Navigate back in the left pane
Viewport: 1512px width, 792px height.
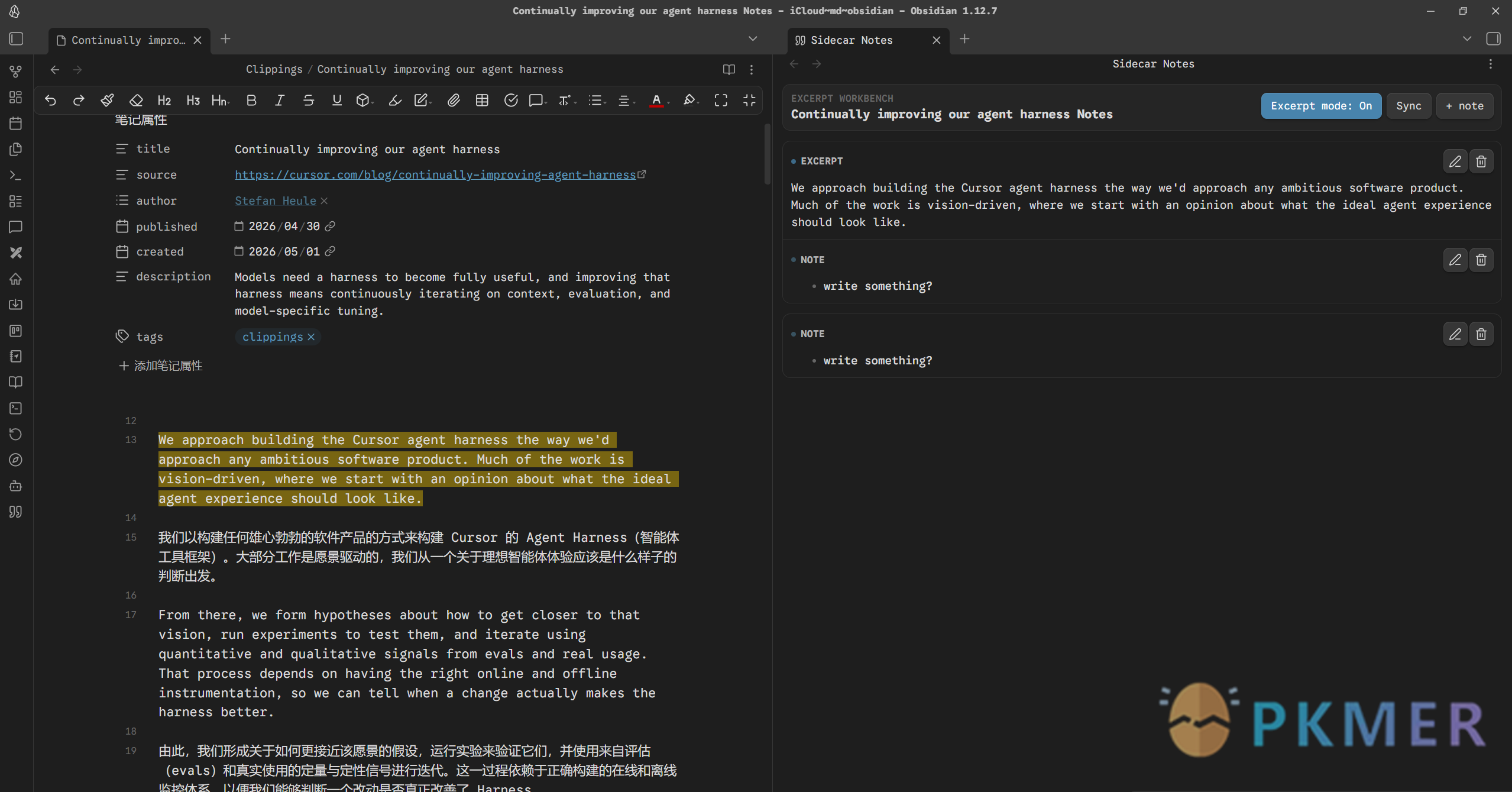tap(55, 70)
